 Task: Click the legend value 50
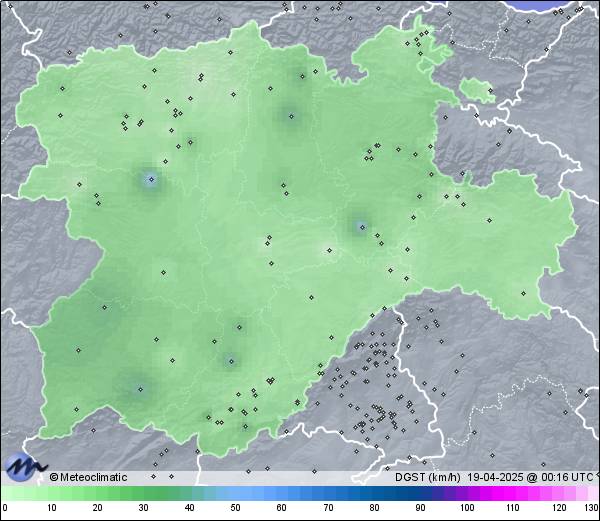coord(235,508)
